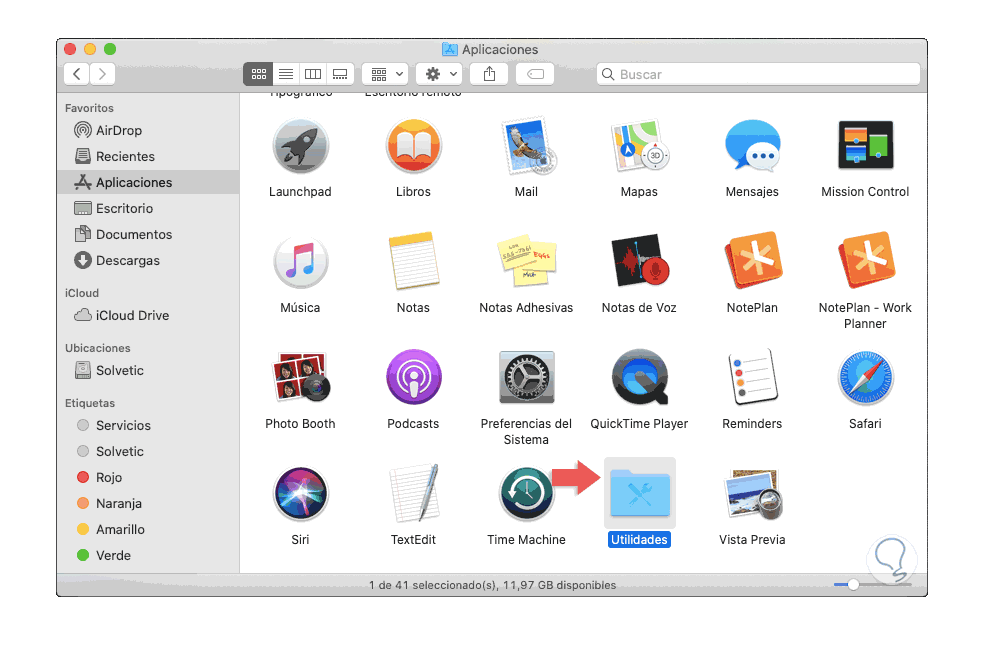
Task: Open Escritorio in the sidebar
Action: click(148, 208)
